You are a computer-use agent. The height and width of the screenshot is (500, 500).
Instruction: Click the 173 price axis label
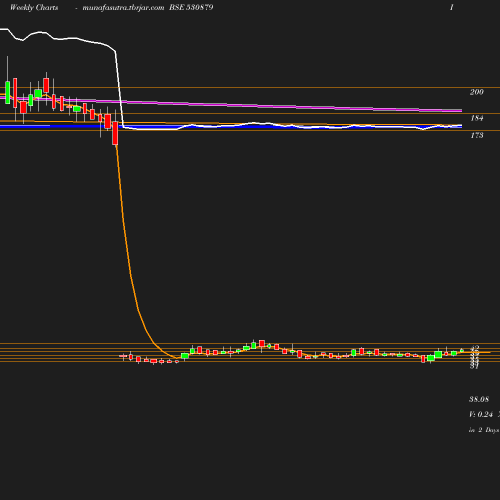tap(477, 135)
